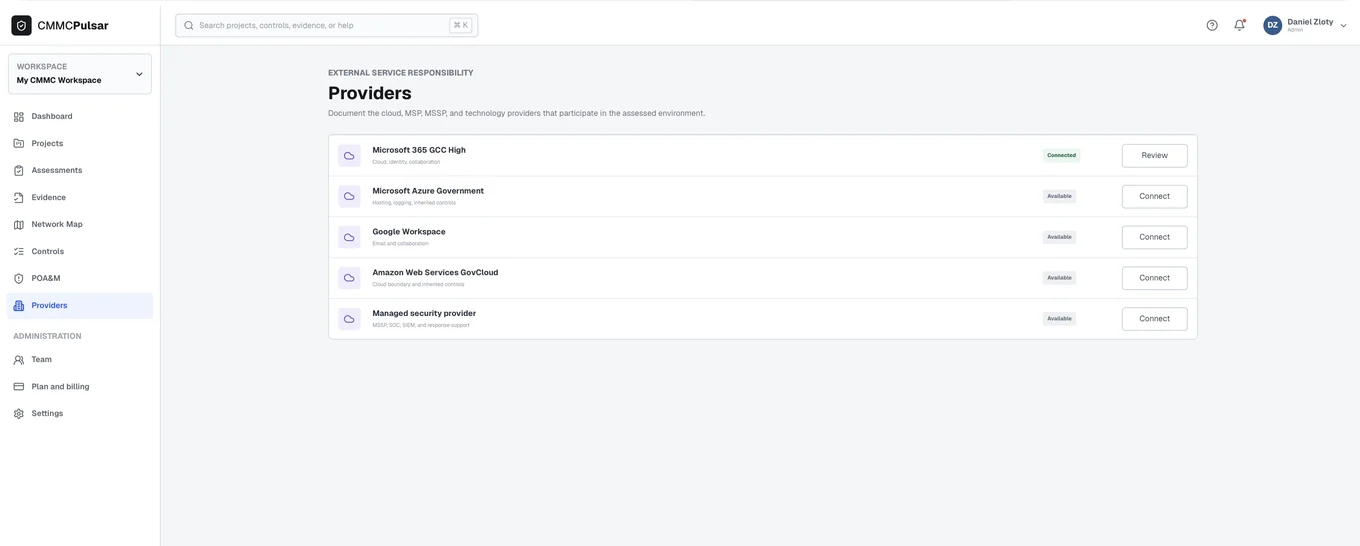This screenshot has width=1360, height=546.
Task: Click the Providers building icon
Action: tap(19, 306)
